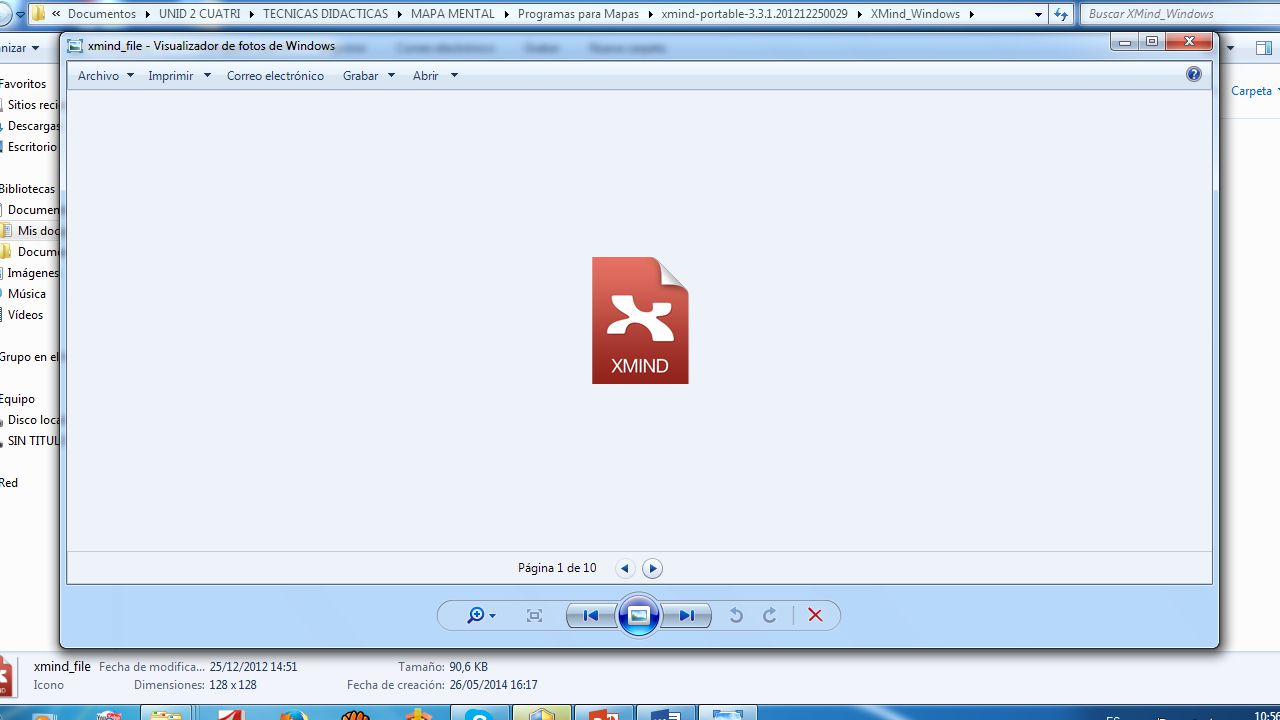This screenshot has width=1280, height=720.
Task: Click the XMIND file image preview
Action: click(x=640, y=320)
